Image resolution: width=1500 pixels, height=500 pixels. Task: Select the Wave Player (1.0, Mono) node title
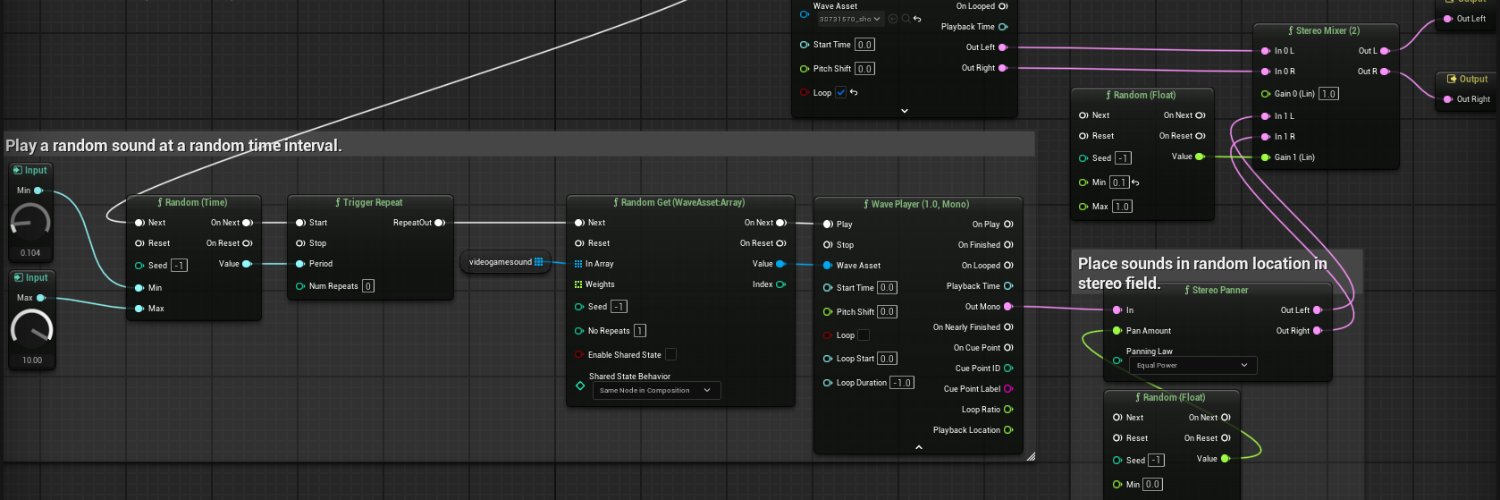918,203
